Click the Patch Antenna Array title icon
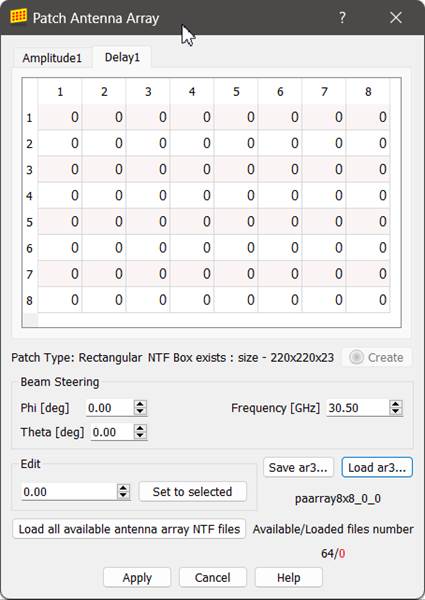This screenshot has width=425, height=600. pos(19,16)
